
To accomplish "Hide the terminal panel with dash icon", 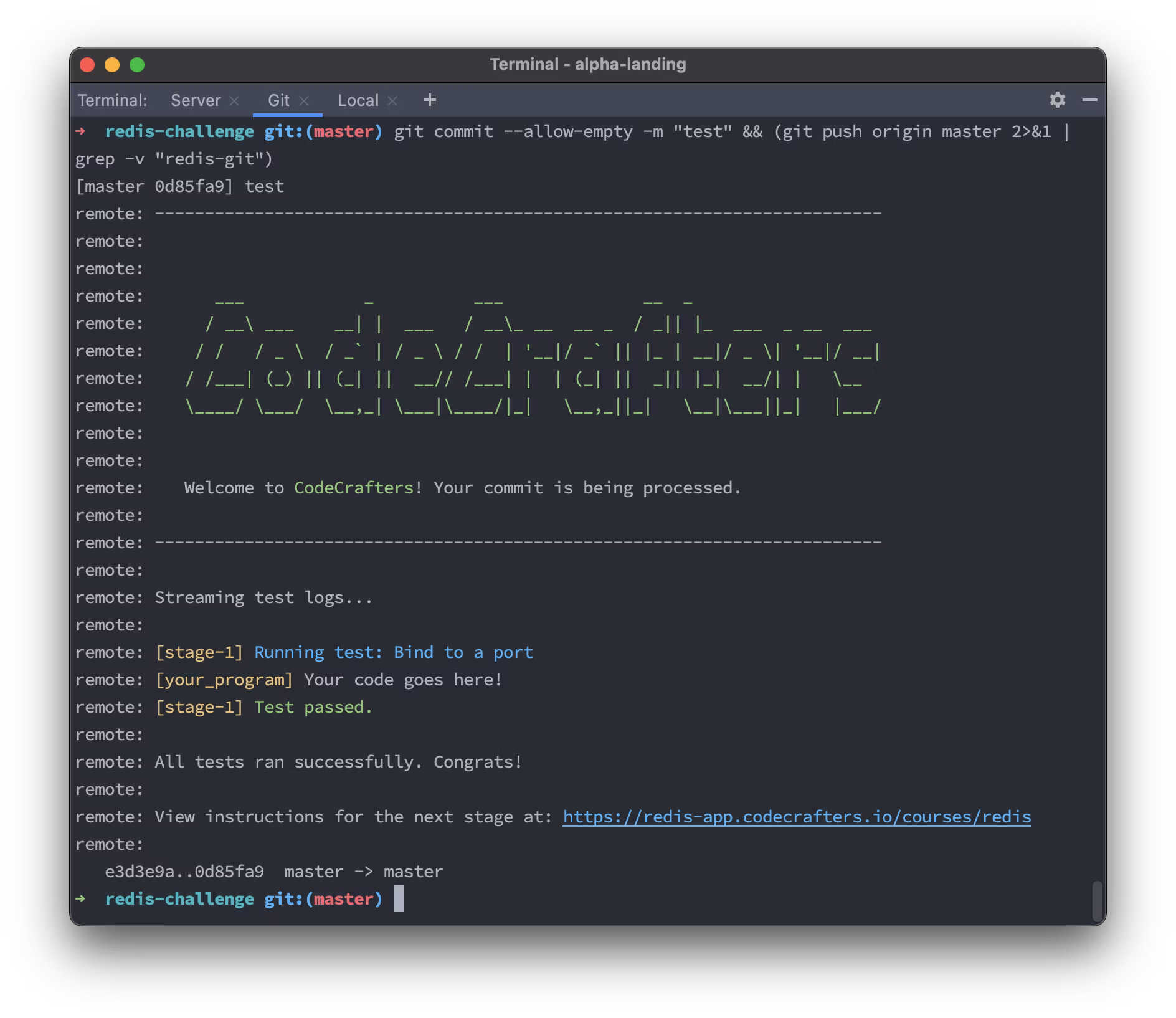I will [1090, 100].
